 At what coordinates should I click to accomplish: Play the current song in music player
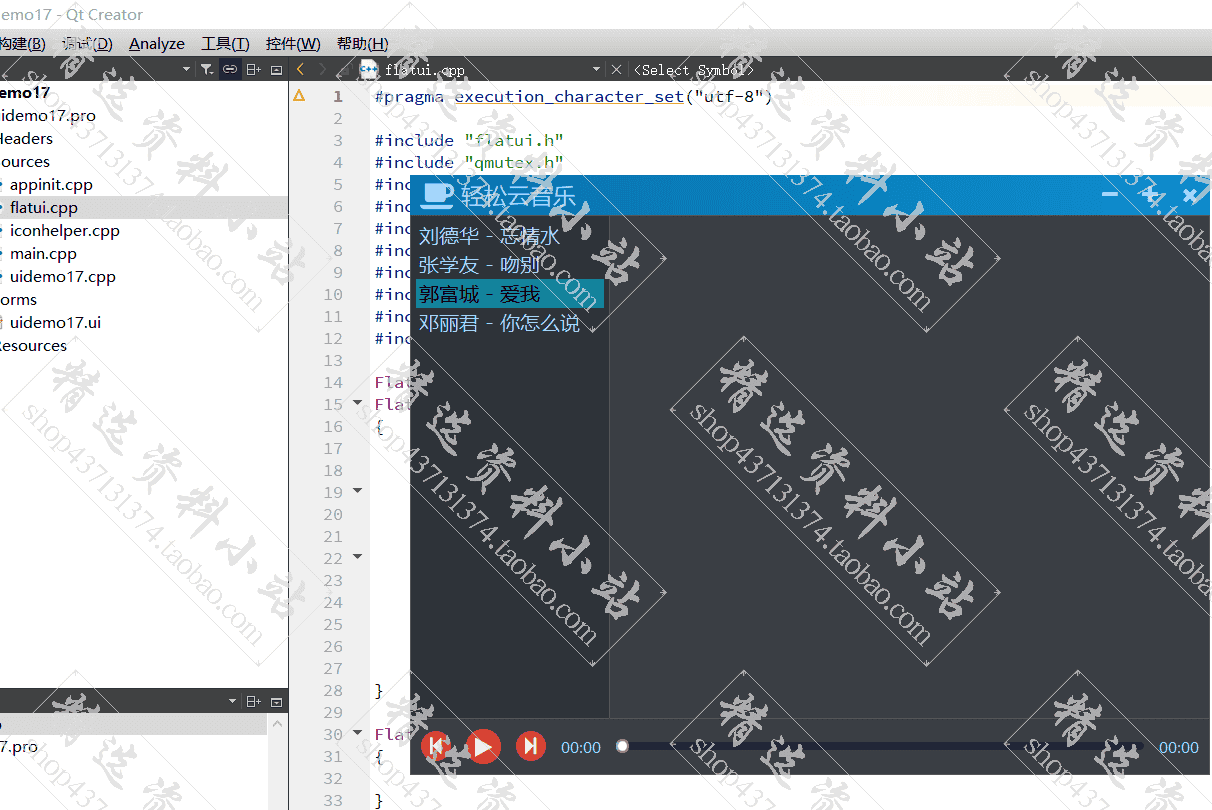click(483, 746)
